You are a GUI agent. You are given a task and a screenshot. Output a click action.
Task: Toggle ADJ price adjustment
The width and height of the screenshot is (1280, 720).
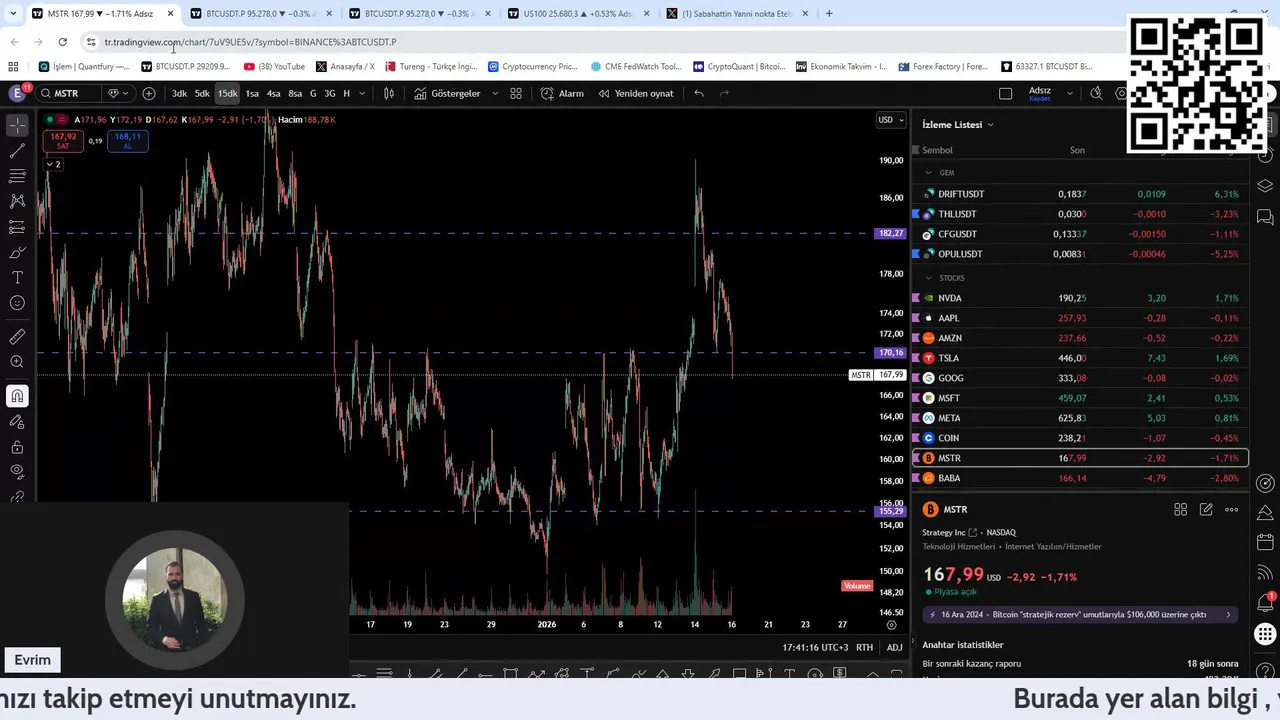894,648
